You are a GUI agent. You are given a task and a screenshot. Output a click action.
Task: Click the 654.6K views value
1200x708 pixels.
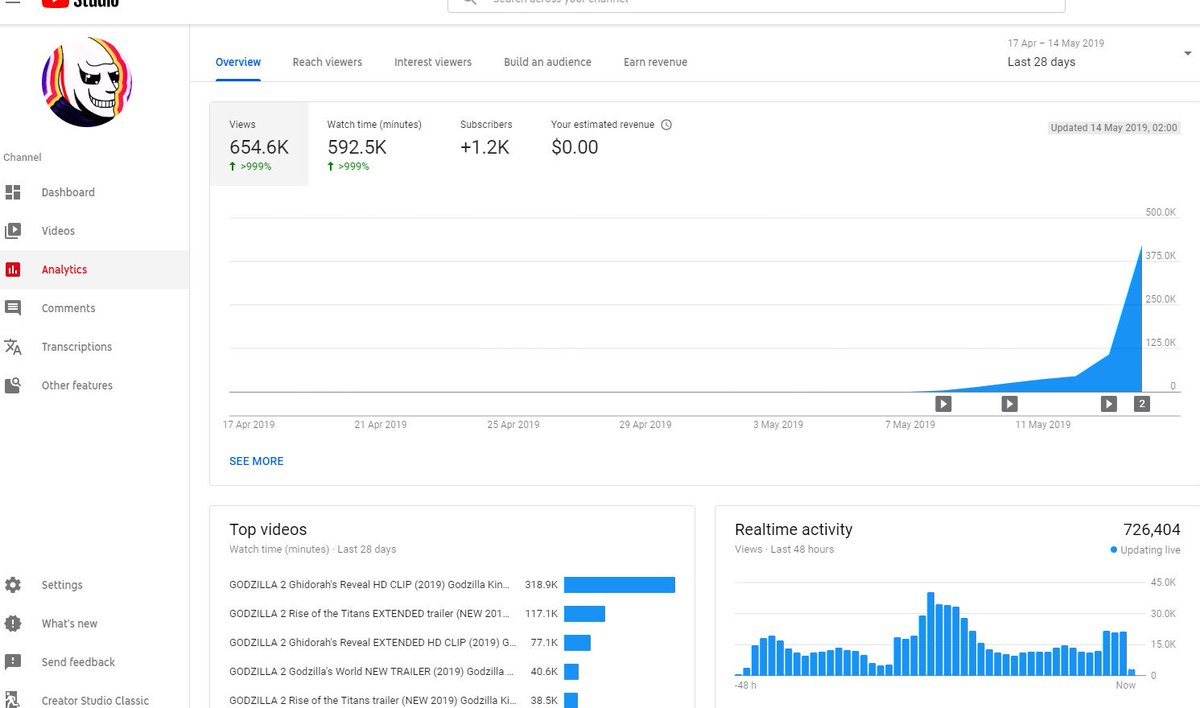coord(259,147)
